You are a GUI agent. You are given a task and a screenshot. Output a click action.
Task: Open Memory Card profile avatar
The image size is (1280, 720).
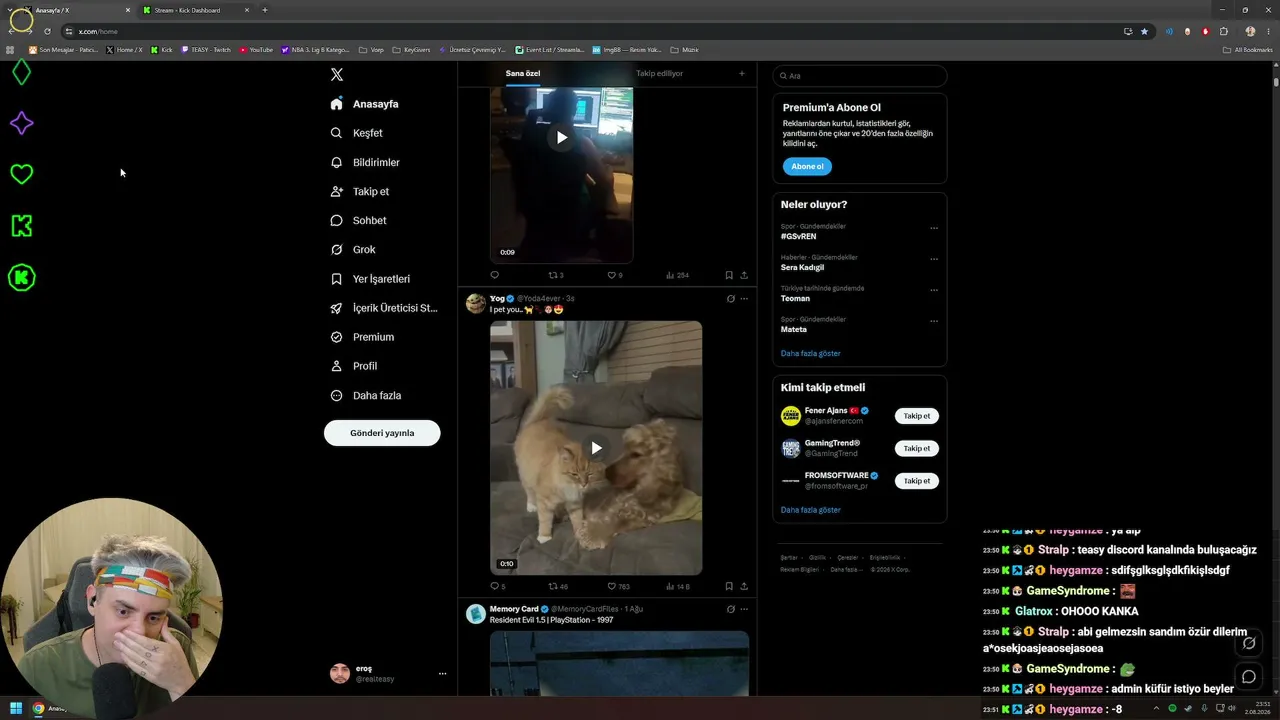click(476, 614)
